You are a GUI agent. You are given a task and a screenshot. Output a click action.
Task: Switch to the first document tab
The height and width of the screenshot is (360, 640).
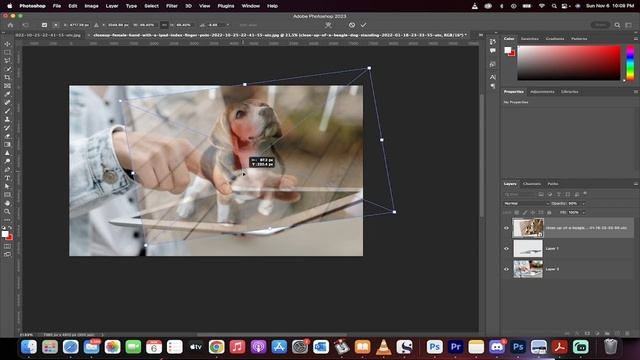pos(48,35)
